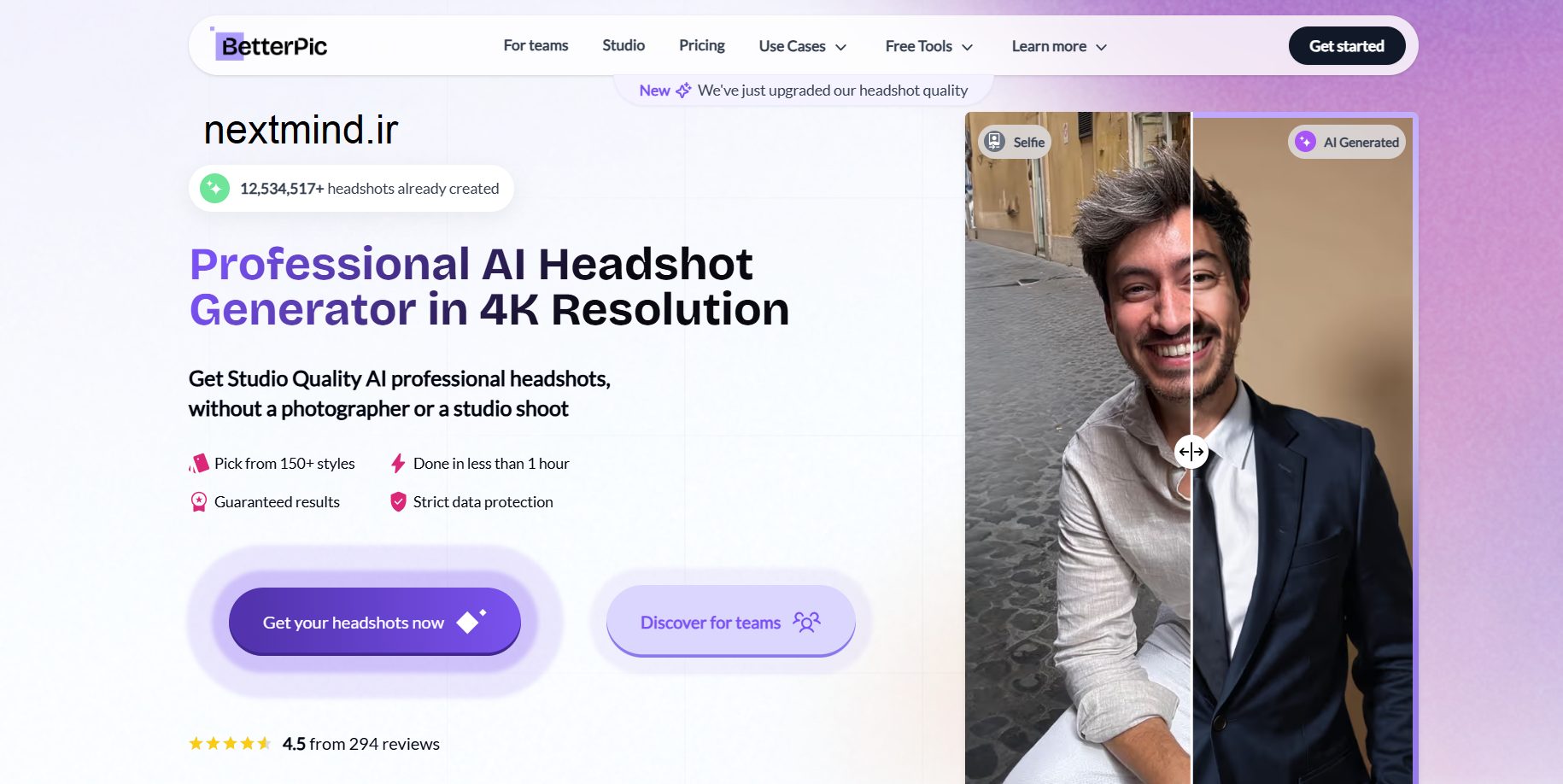The image size is (1563, 784).
Task: Click the star rating reviews row
Action: pyautogui.click(x=314, y=744)
